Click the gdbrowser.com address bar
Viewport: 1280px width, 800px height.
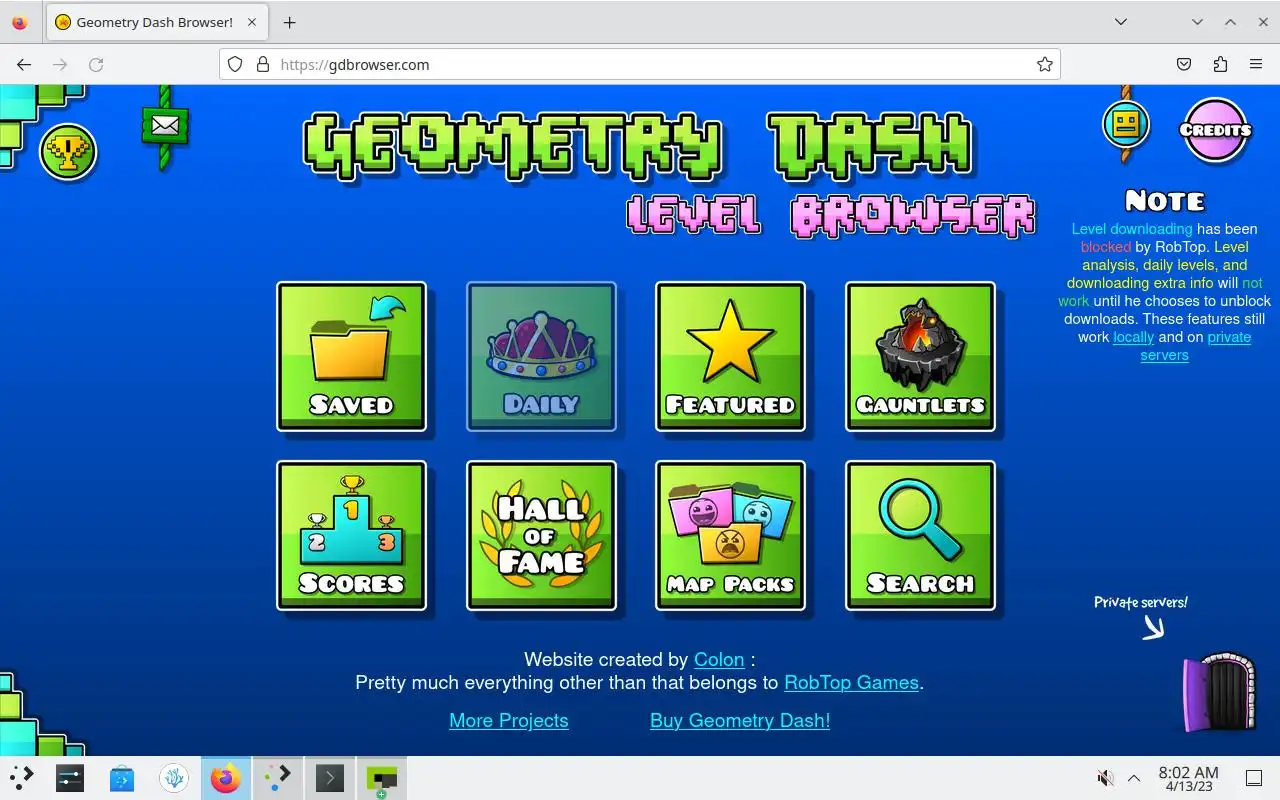click(x=640, y=64)
